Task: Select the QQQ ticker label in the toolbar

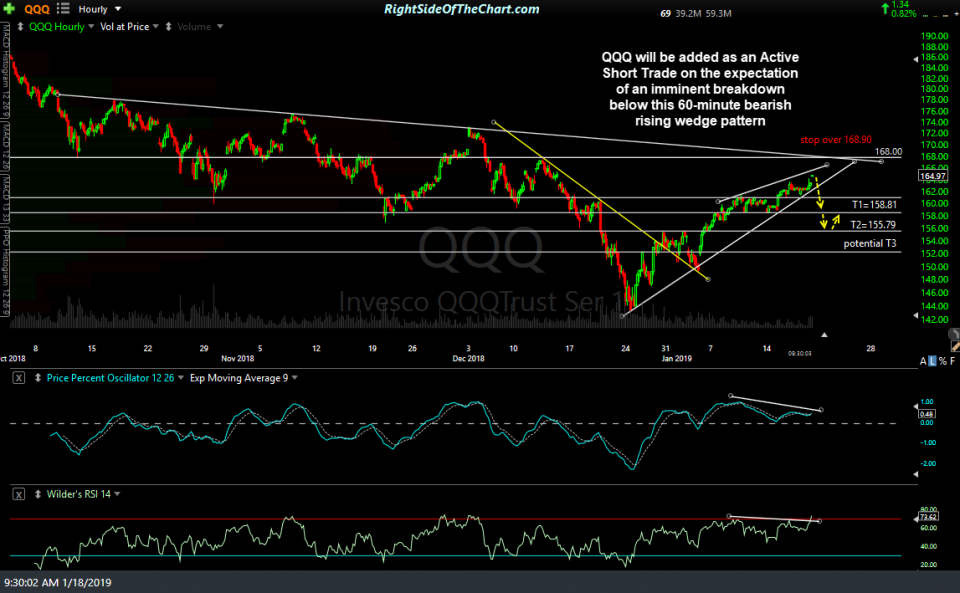Action: click(x=37, y=9)
